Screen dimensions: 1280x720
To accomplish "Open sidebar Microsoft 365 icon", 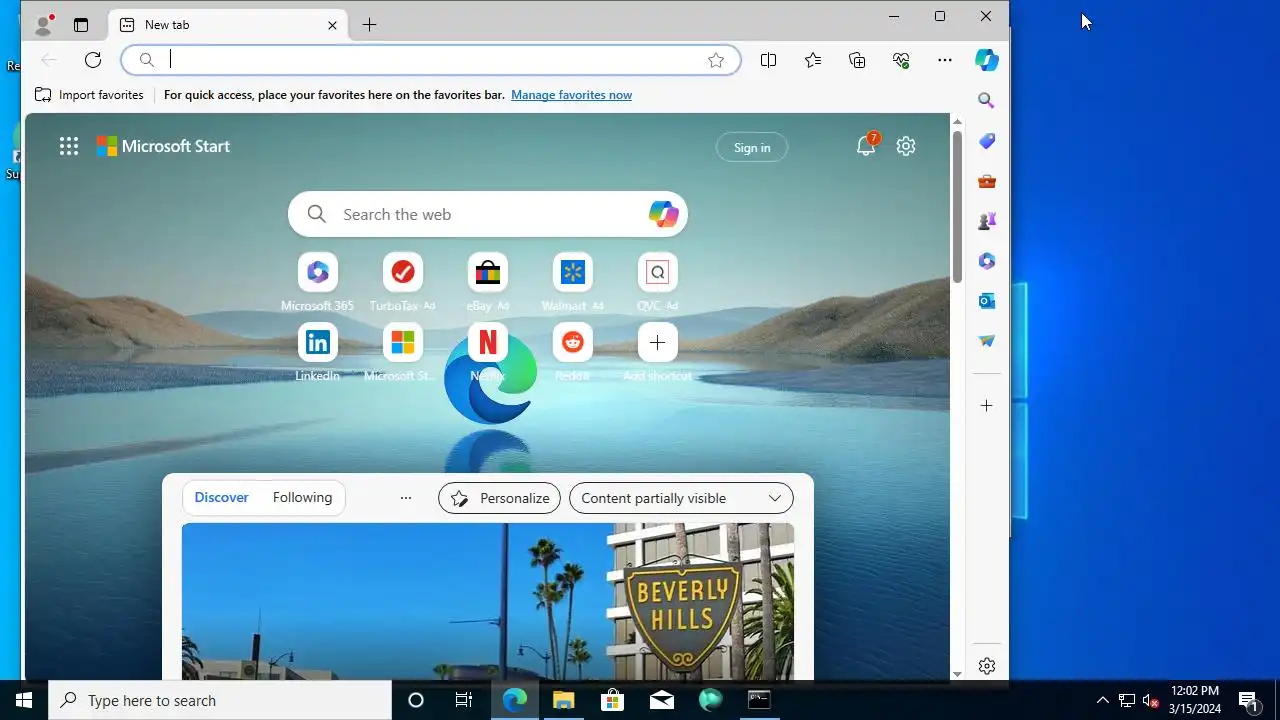I will coord(987,261).
